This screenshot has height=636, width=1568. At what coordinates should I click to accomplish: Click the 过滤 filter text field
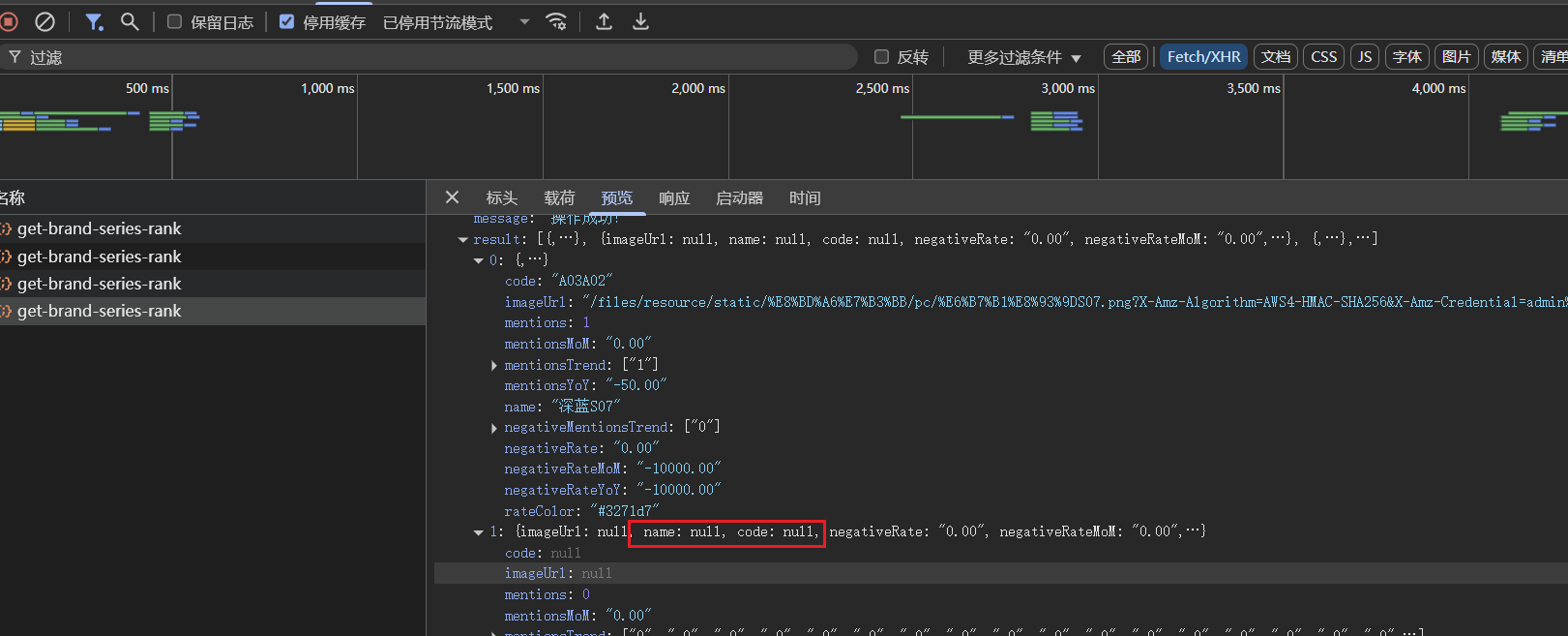(435, 57)
